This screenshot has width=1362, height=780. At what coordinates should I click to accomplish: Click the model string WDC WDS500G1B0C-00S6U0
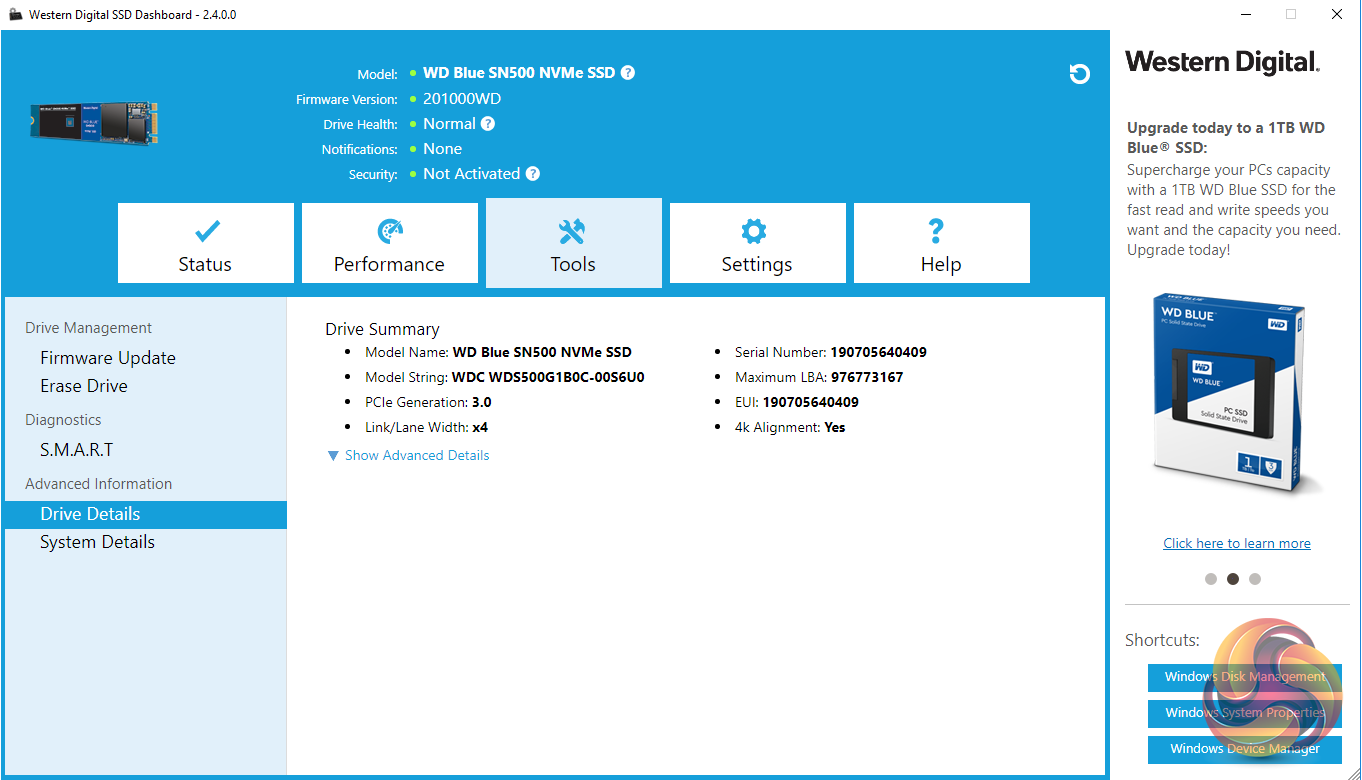click(x=548, y=377)
